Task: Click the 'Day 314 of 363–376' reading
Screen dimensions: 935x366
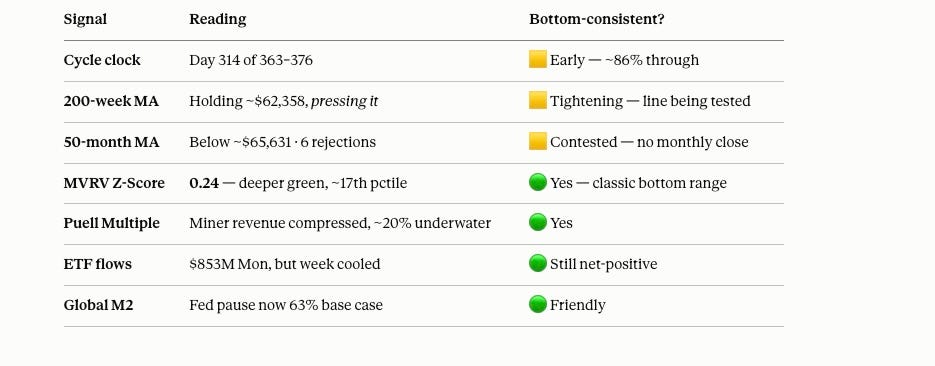Action: pyautogui.click(x=251, y=60)
